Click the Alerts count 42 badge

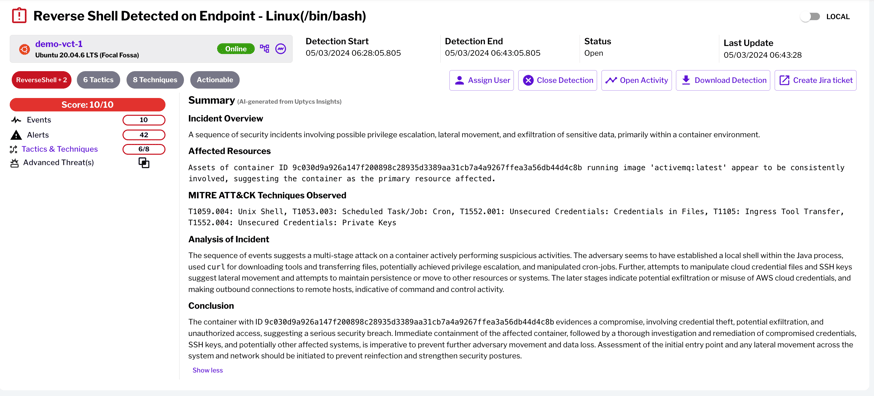click(144, 134)
